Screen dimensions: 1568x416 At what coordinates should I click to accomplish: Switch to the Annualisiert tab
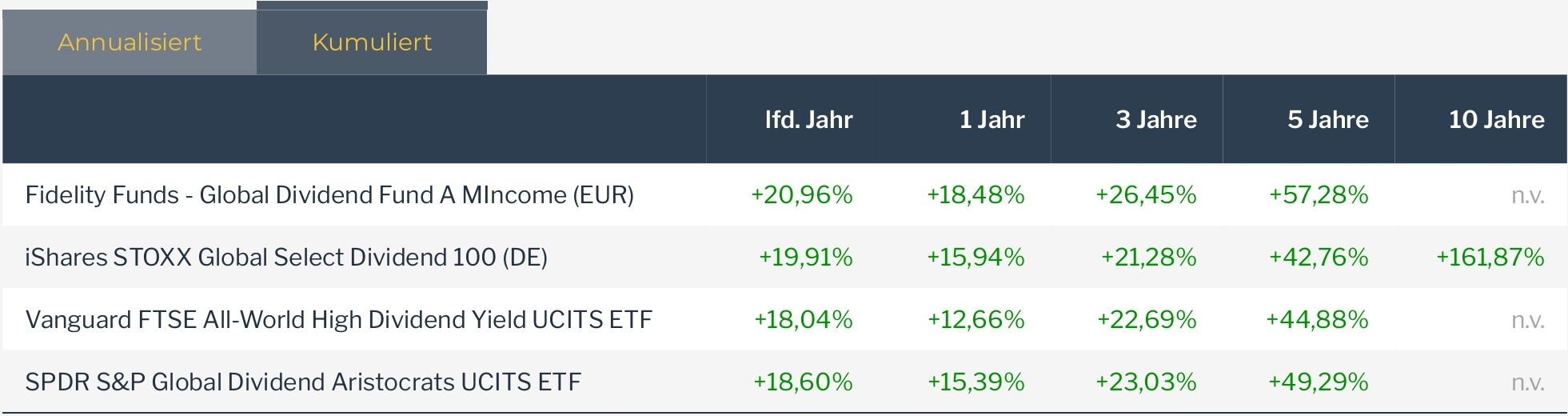point(130,42)
